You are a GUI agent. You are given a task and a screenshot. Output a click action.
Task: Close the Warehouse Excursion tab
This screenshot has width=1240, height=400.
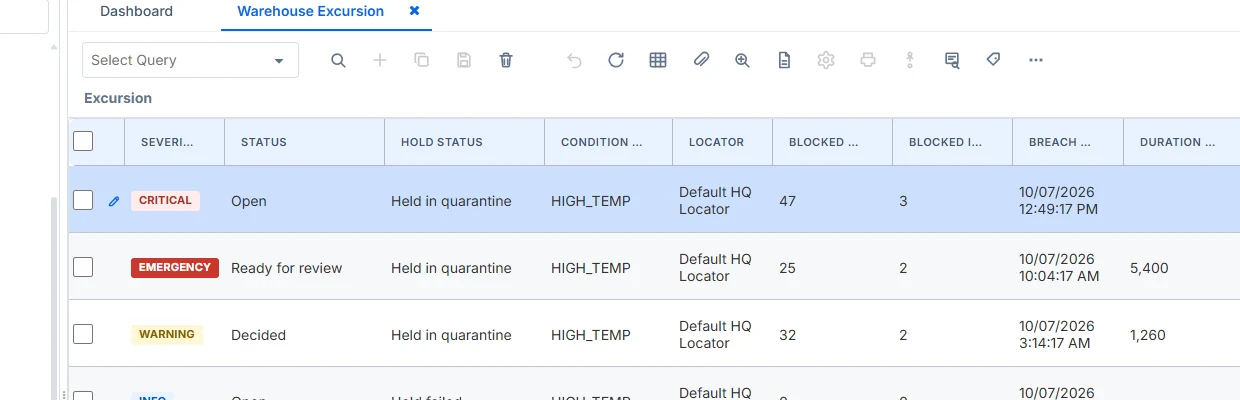point(415,11)
